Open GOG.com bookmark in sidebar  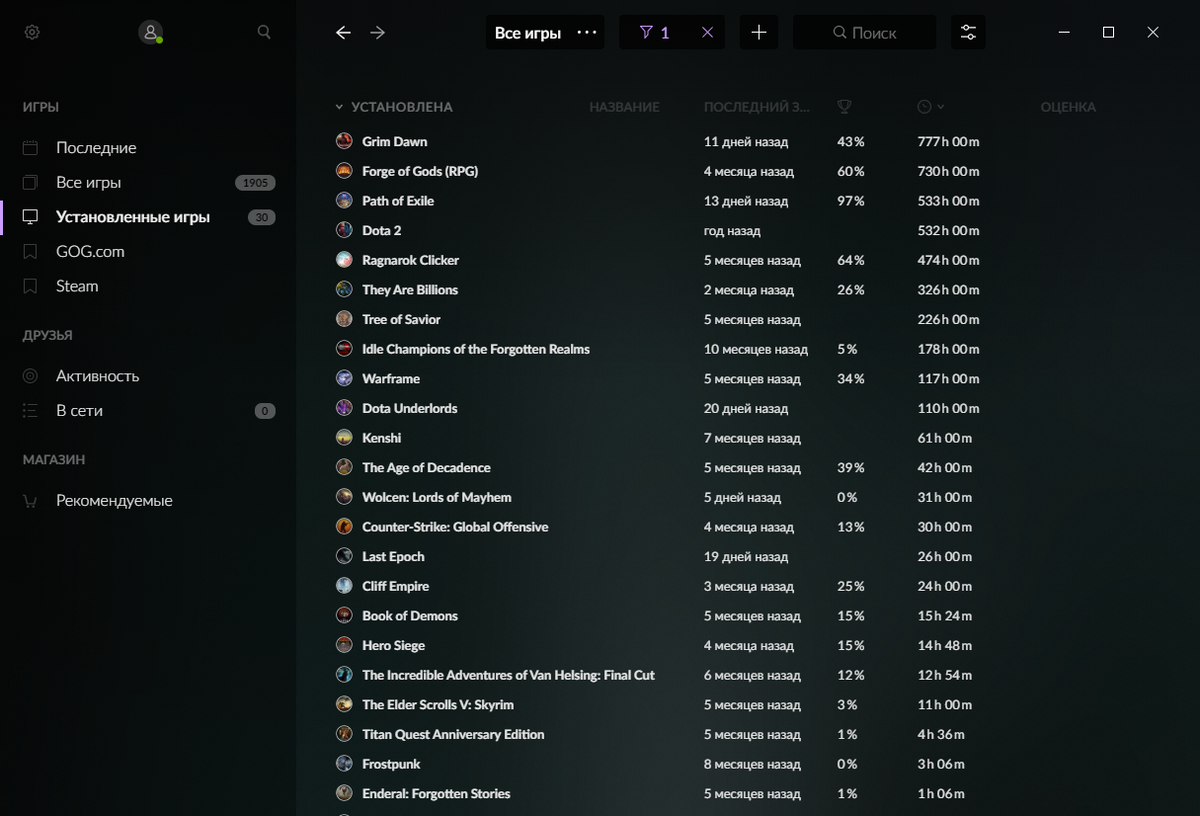tap(90, 252)
